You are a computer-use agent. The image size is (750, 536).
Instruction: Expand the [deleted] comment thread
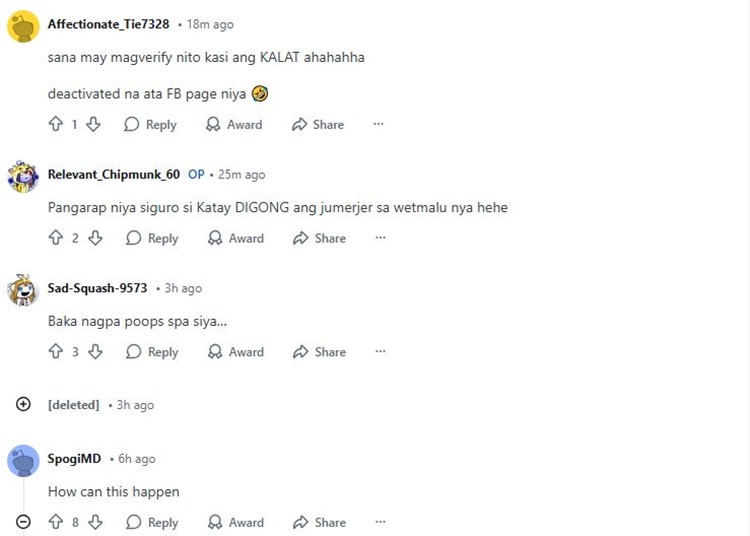23,404
